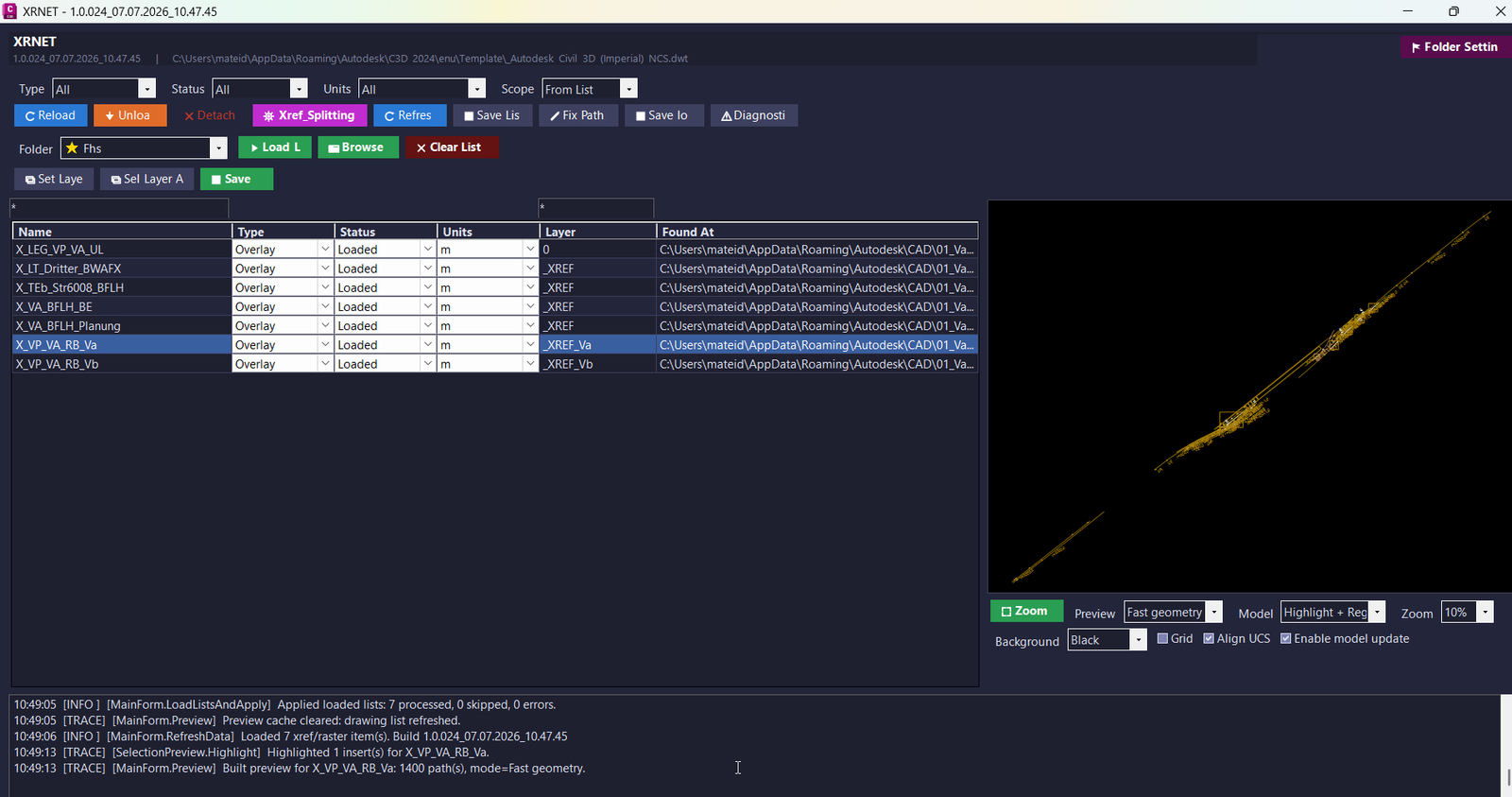Click the orange Unload button

[x=129, y=115]
